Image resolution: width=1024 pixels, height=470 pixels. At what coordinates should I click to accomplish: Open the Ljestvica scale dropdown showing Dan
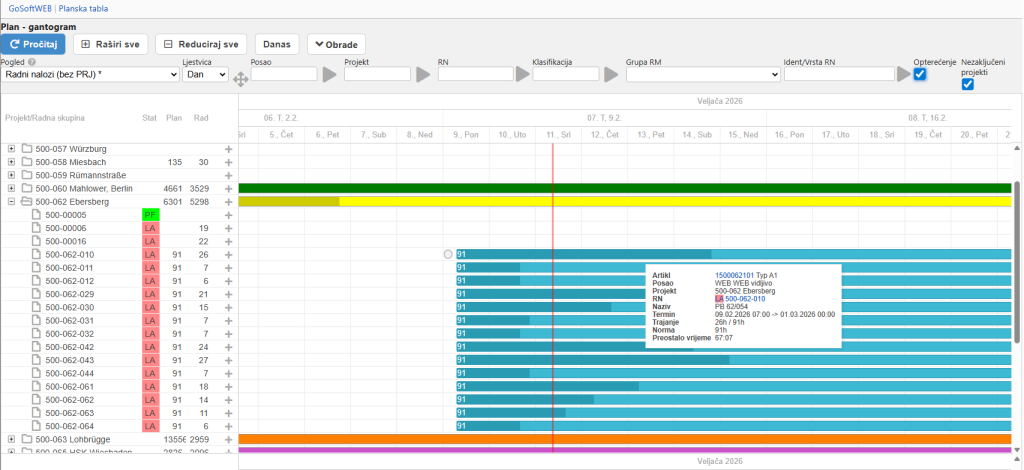(206, 74)
